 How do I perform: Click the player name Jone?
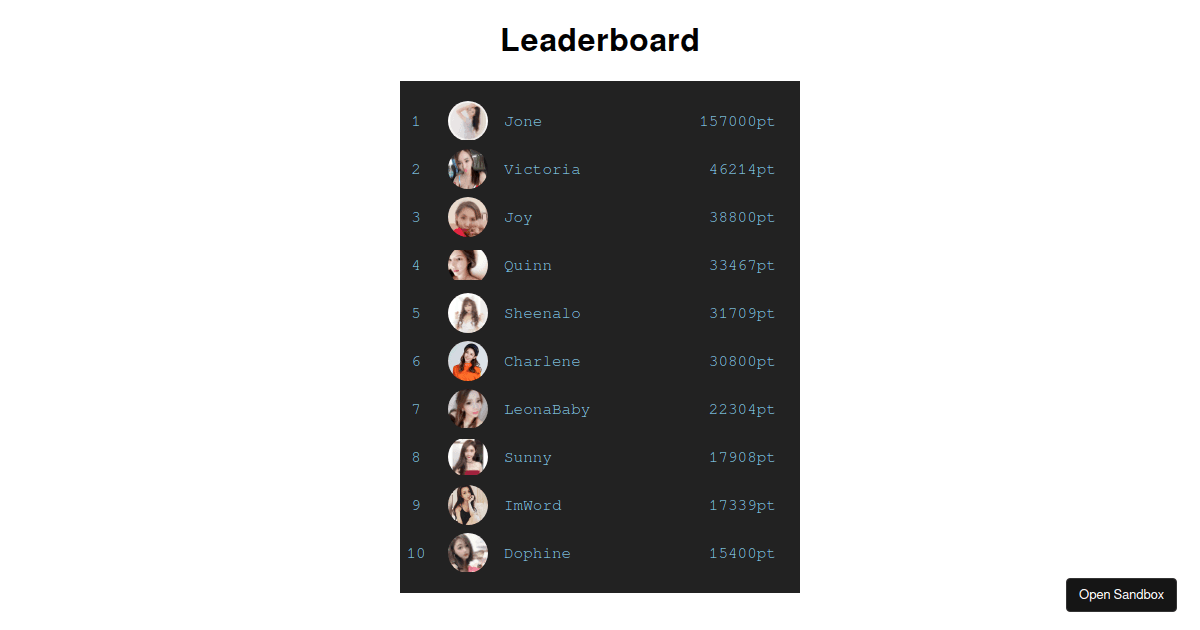tap(523, 122)
